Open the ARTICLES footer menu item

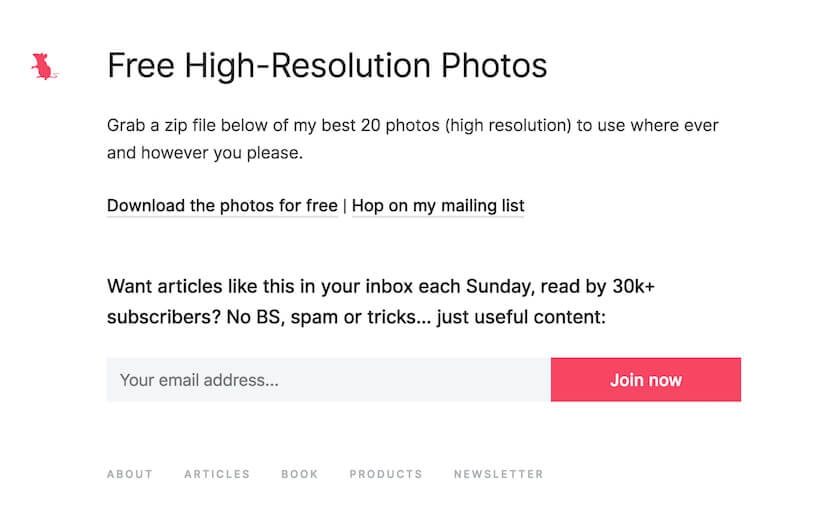click(217, 474)
